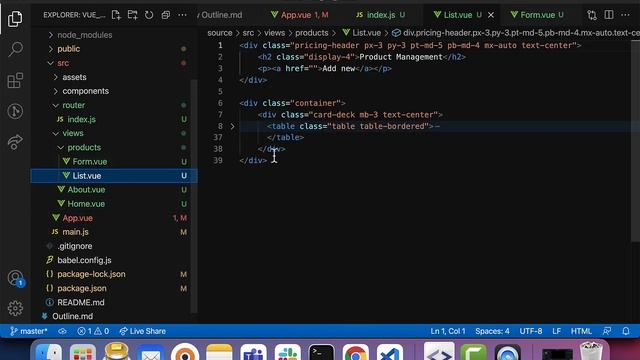The width and height of the screenshot is (640, 360).
Task: Start Live Share from status bar
Action: [x=142, y=331]
